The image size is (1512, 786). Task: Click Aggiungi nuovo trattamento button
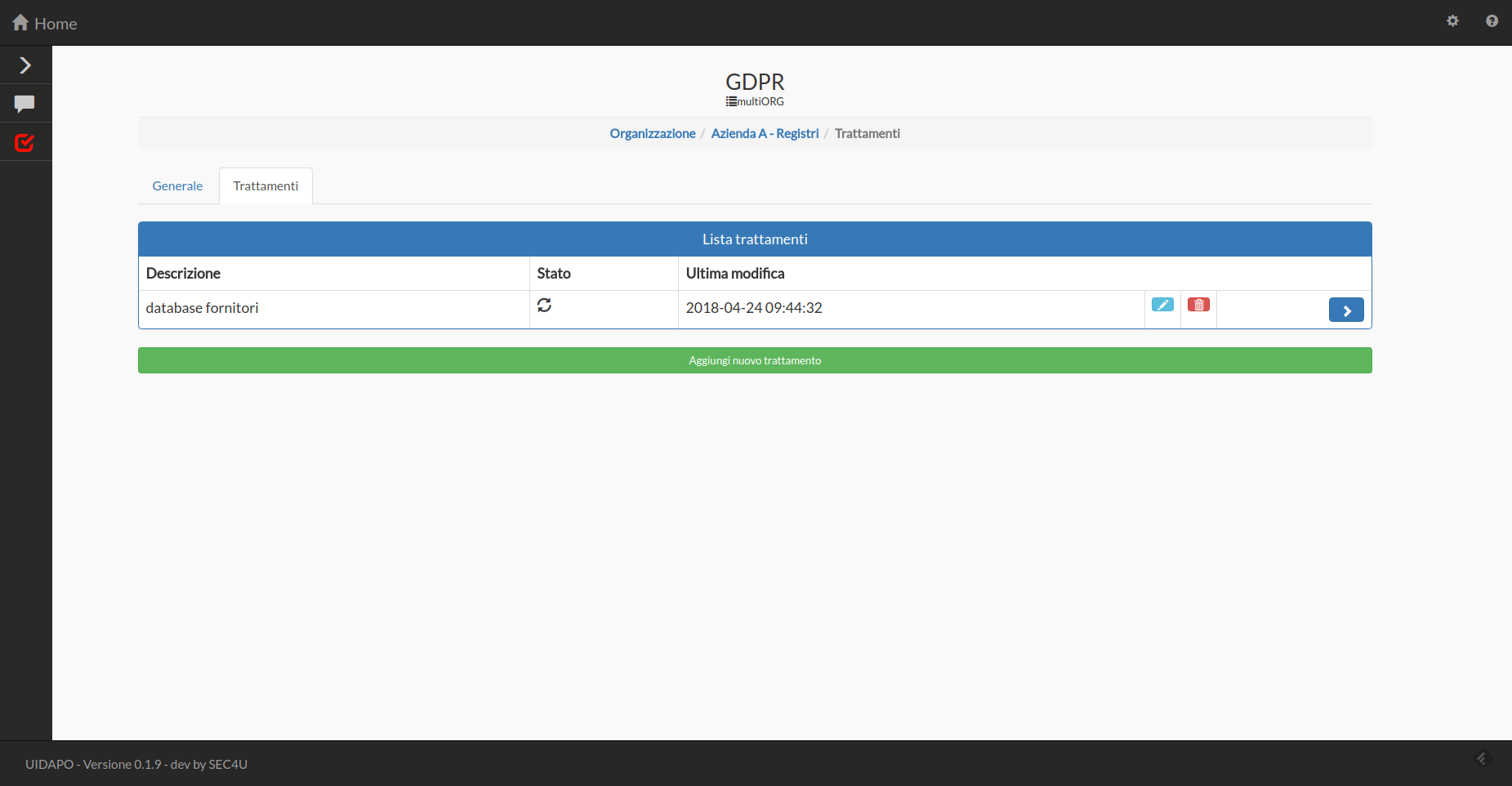pos(755,360)
